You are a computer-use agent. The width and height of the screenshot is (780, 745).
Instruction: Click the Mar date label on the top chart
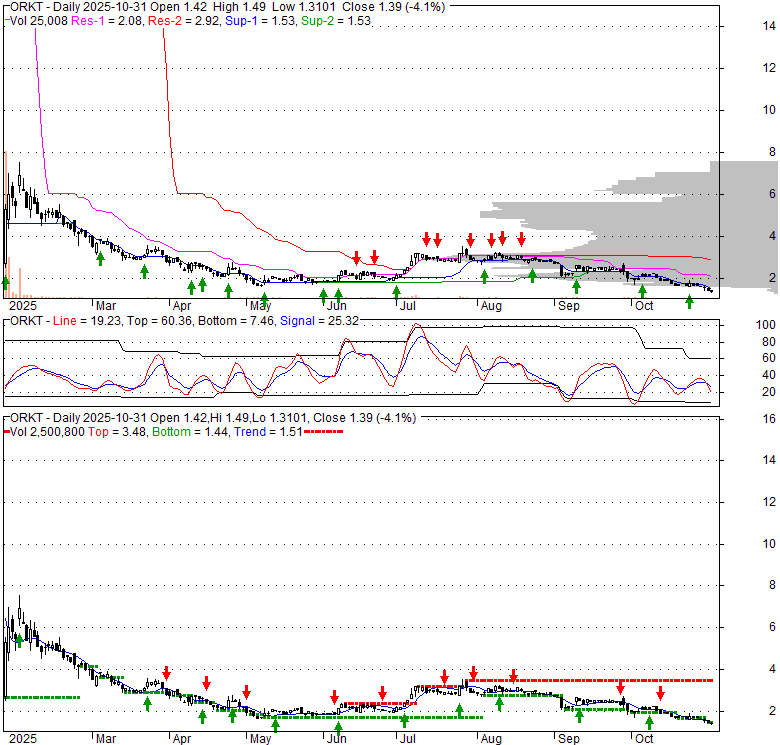coord(105,306)
